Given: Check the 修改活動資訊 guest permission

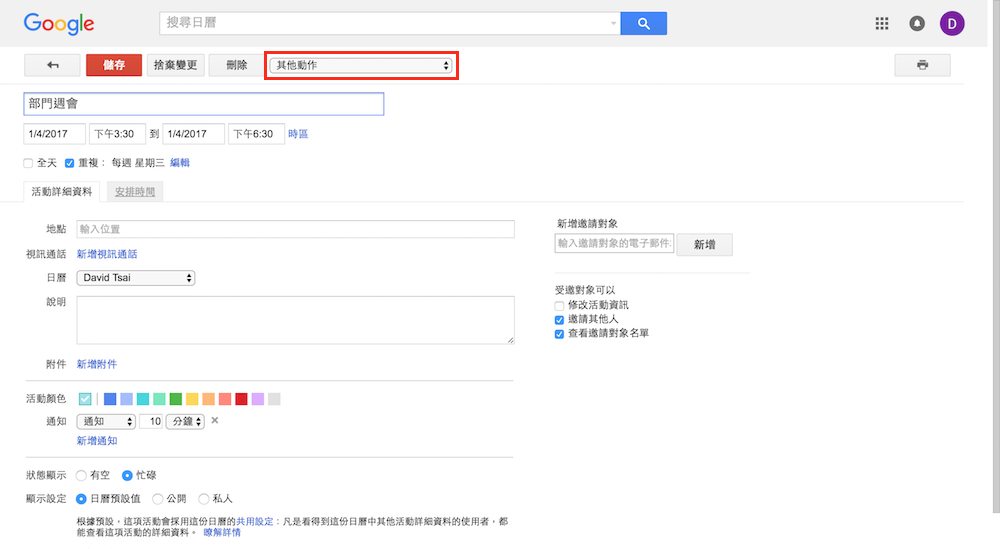Looking at the screenshot, I should 560,305.
